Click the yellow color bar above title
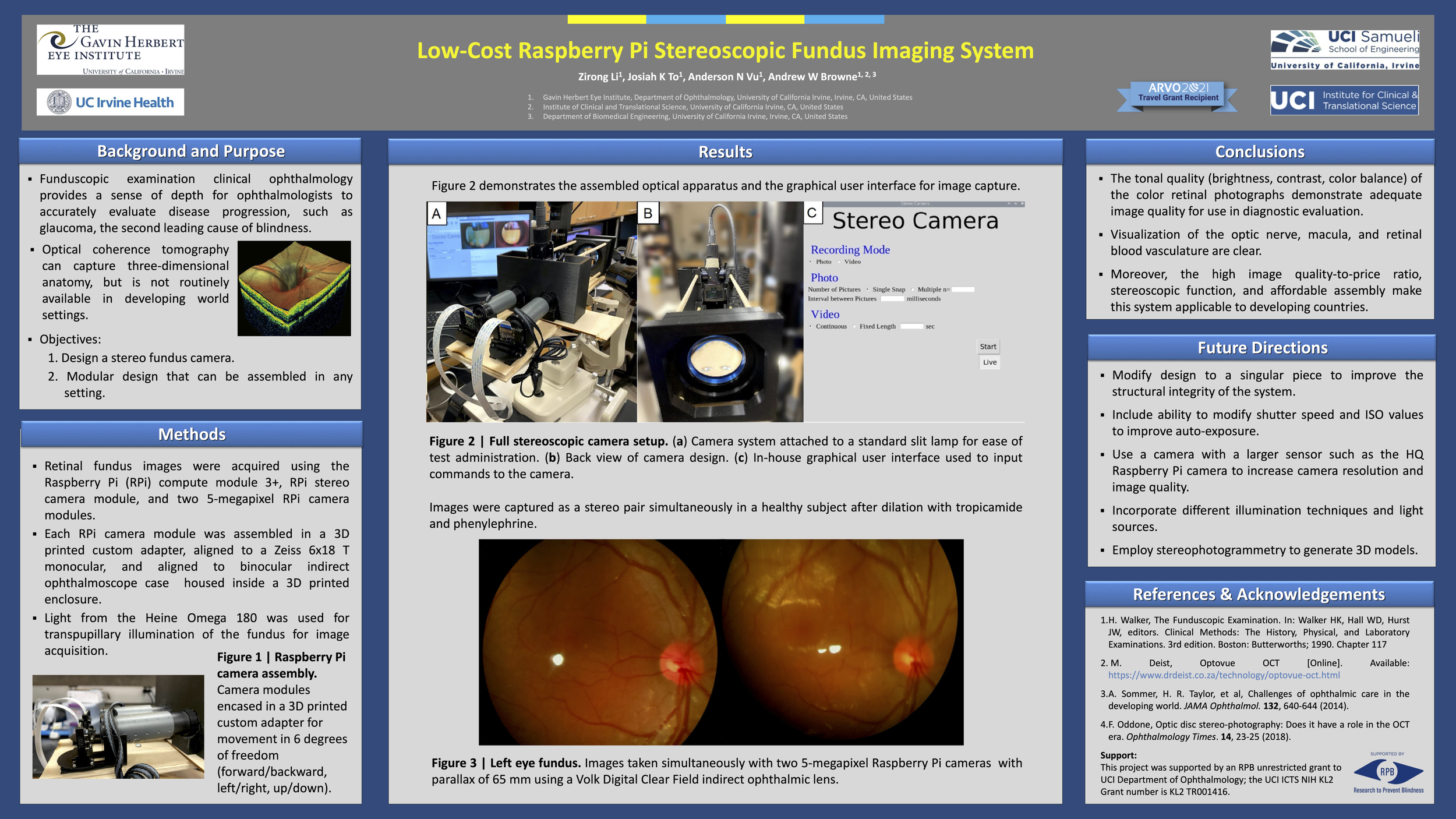 [x=606, y=19]
